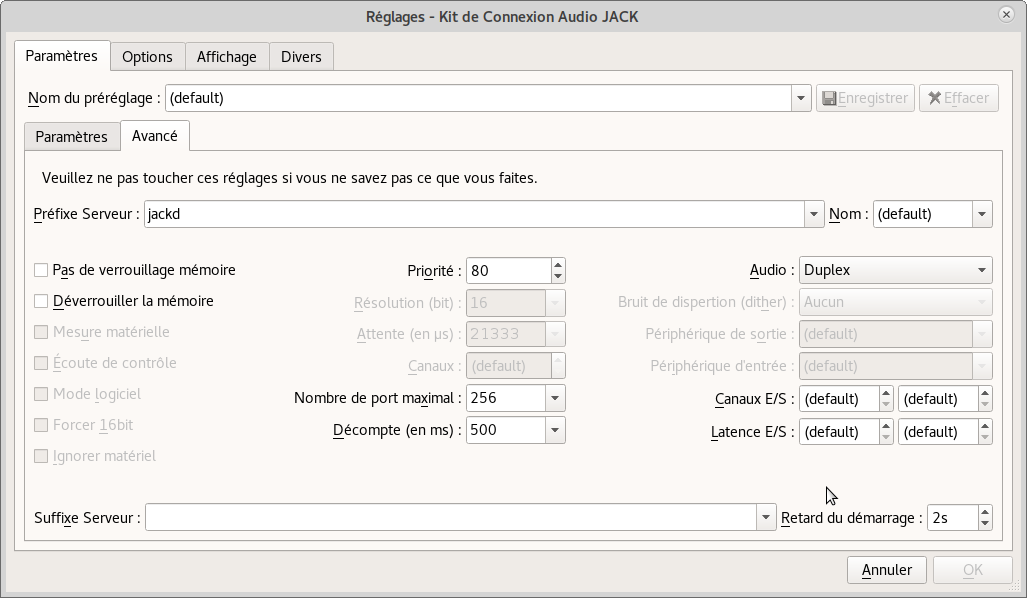
Task: Select the inner Paramètres sub-tab
Action: click(71, 137)
